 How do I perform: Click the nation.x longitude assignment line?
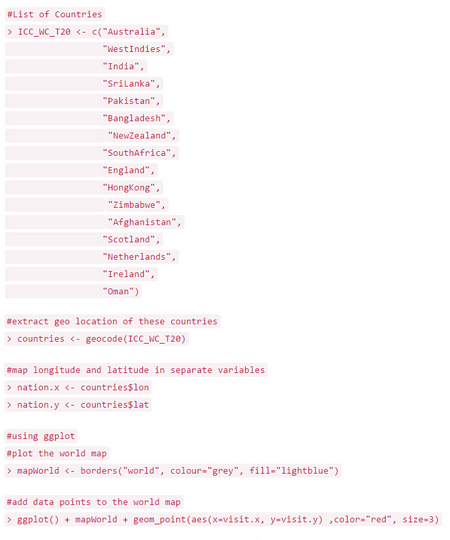pyautogui.click(x=78, y=387)
